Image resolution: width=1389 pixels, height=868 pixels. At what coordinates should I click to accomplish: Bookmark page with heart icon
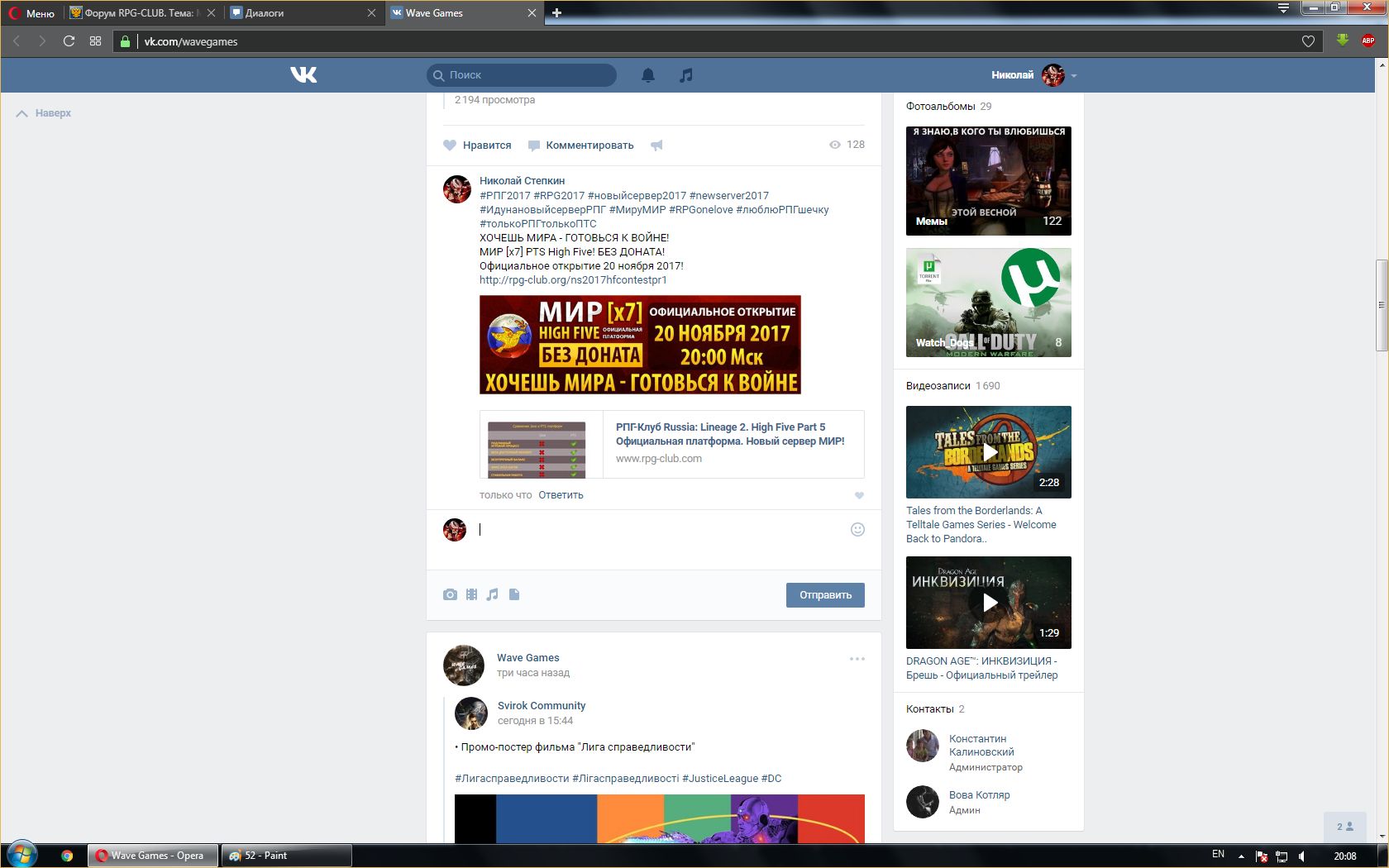(x=1308, y=41)
